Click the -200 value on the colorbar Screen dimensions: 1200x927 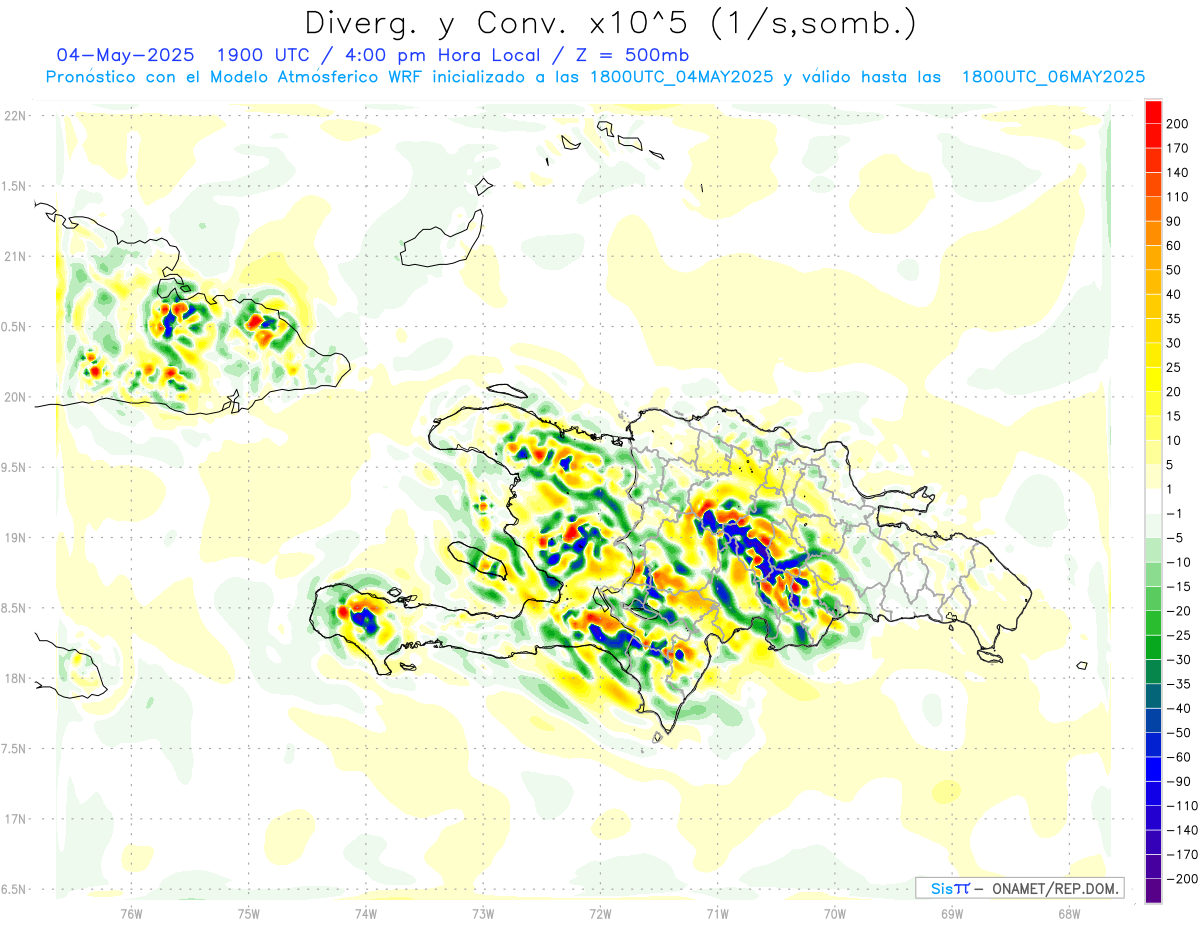coord(1183,879)
